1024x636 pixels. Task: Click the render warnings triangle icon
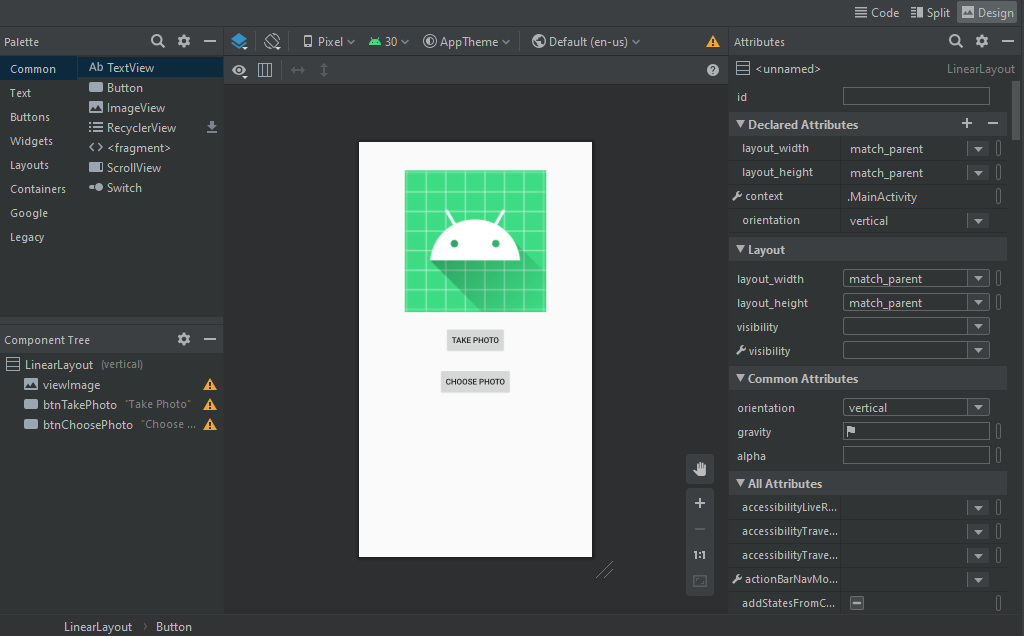[x=712, y=42]
